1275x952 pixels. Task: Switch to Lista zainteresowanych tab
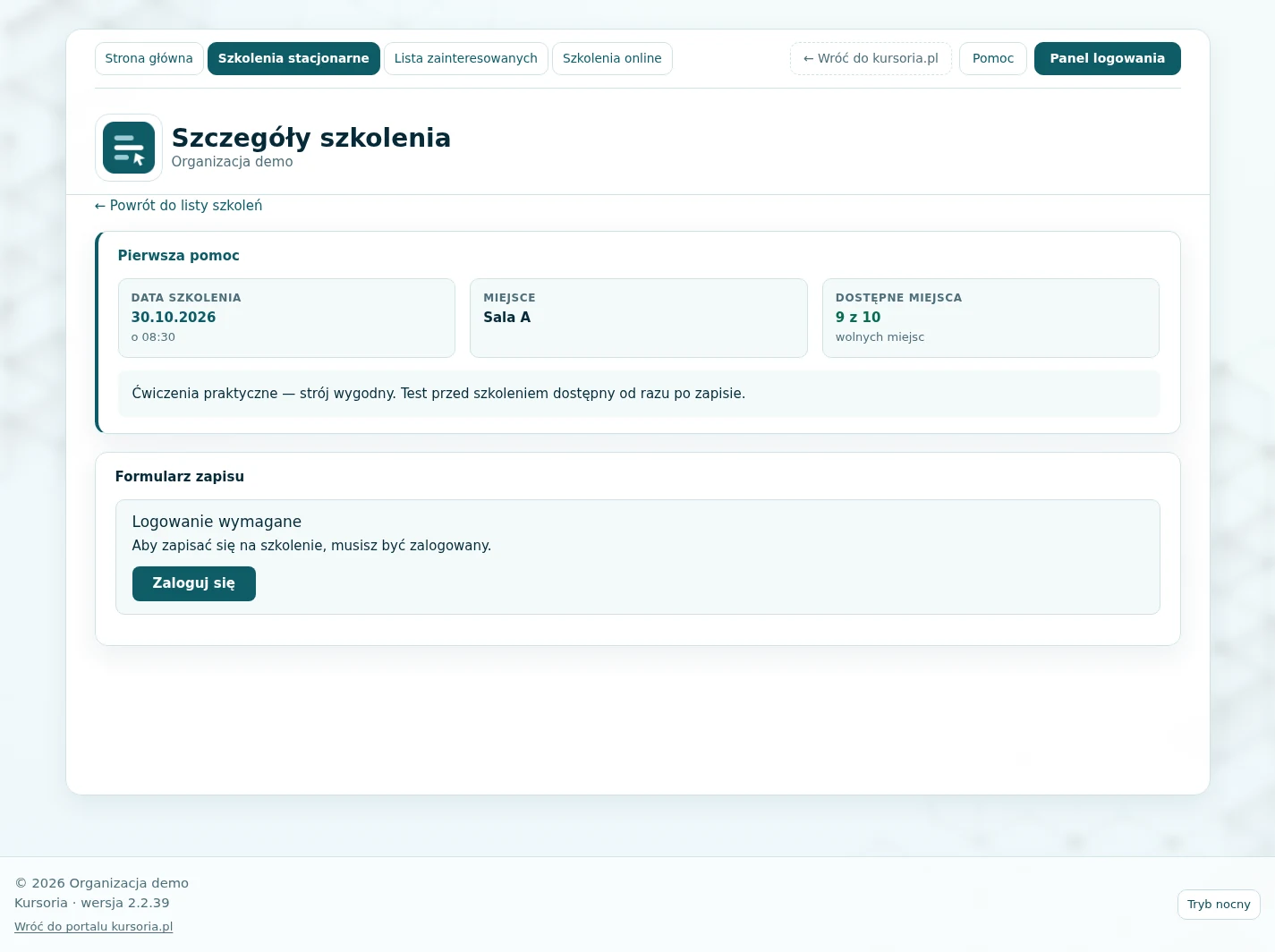coord(466,58)
